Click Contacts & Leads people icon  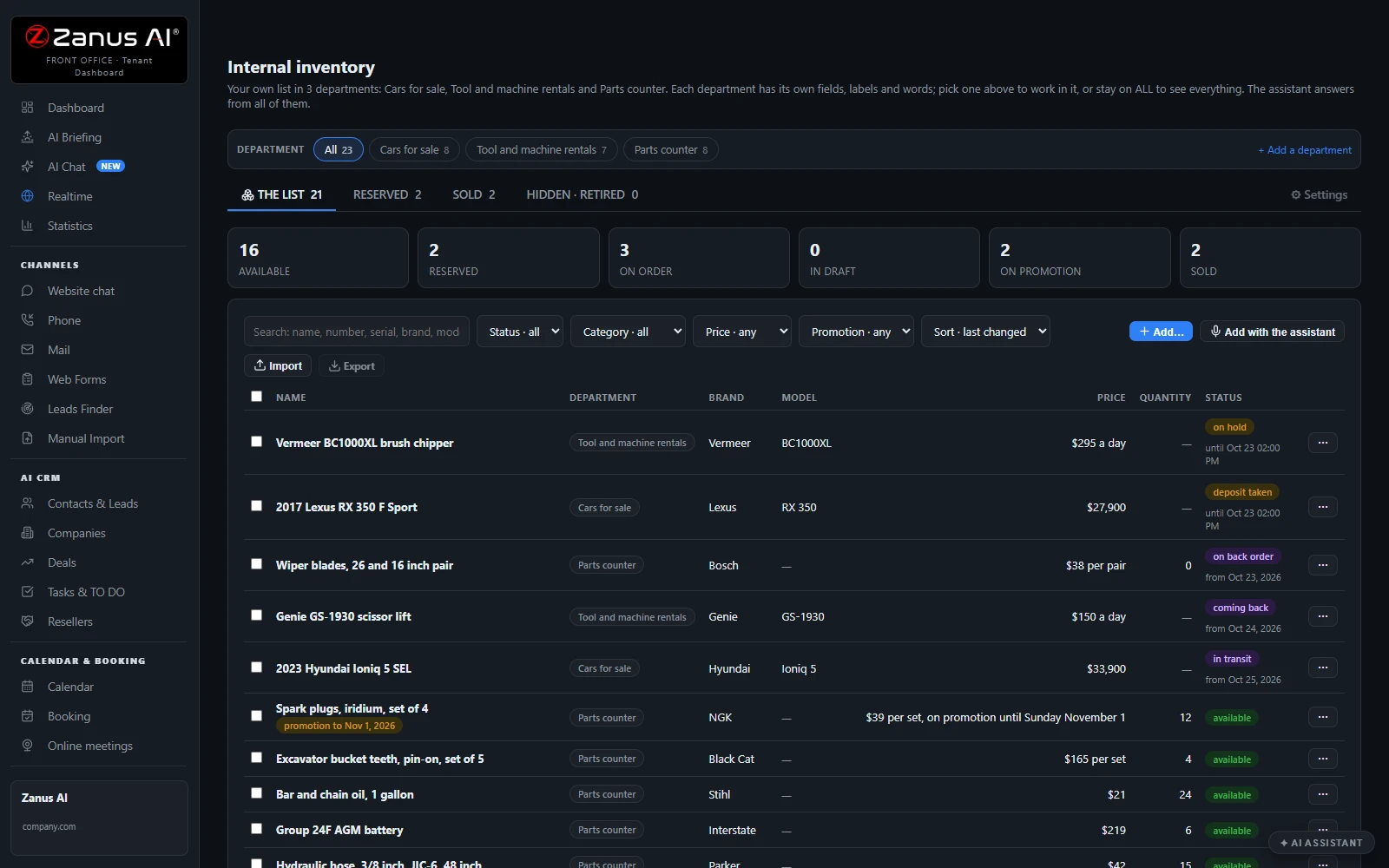click(28, 503)
